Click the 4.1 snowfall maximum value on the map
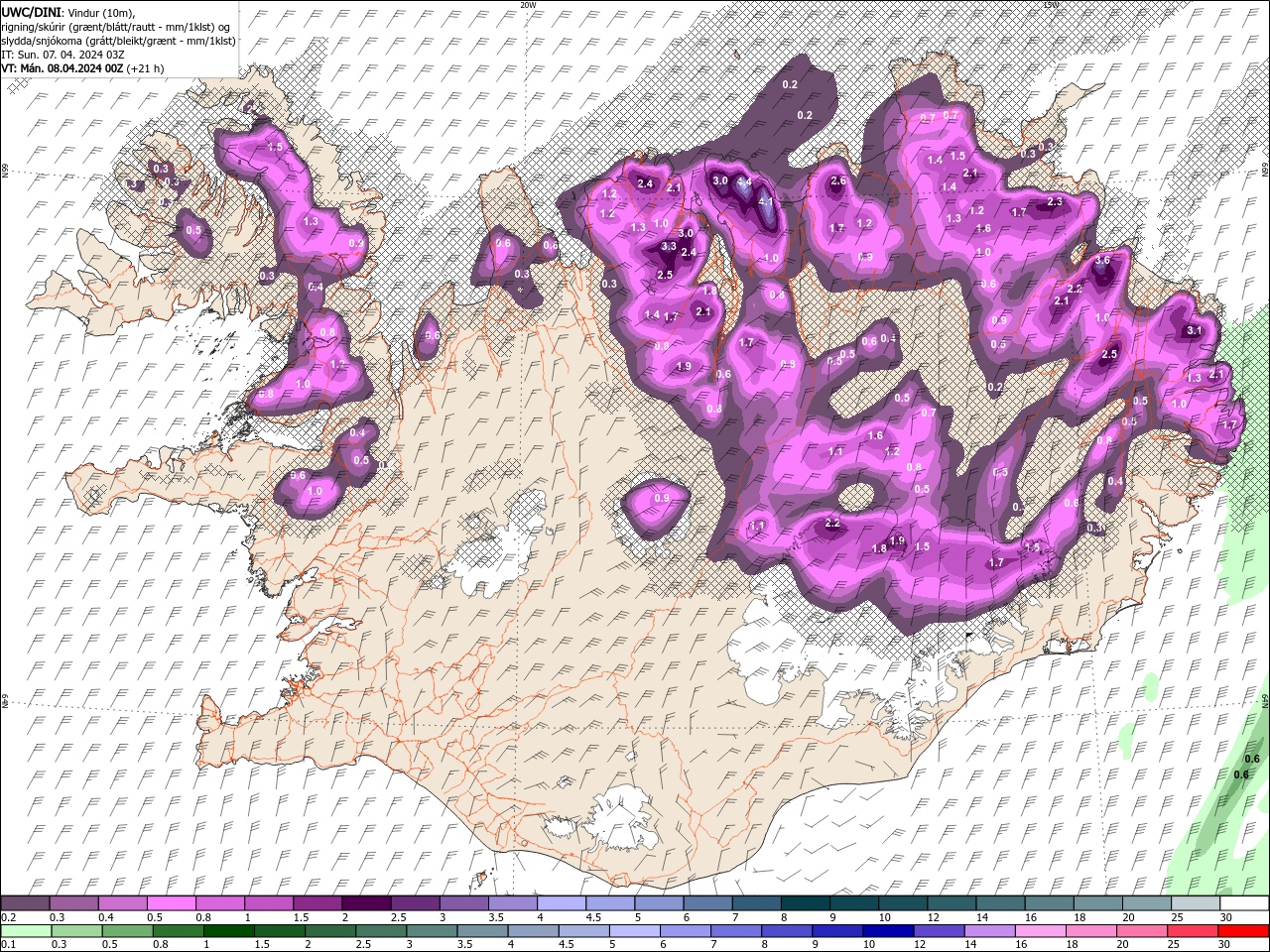This screenshot has height=952, width=1270. 765,201
